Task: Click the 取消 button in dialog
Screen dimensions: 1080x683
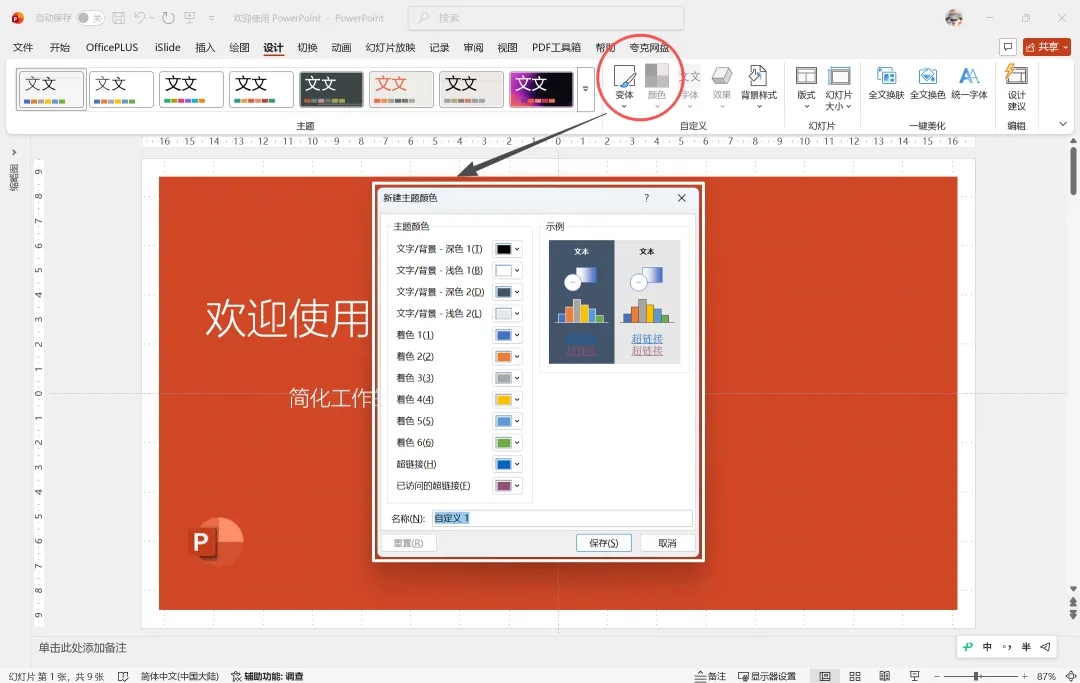Action: click(x=667, y=543)
